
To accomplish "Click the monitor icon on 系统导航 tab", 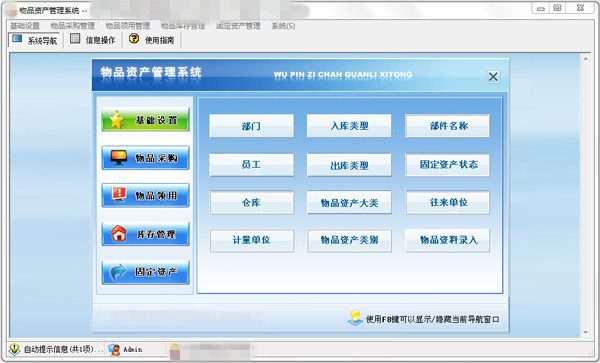I will click(x=17, y=38).
